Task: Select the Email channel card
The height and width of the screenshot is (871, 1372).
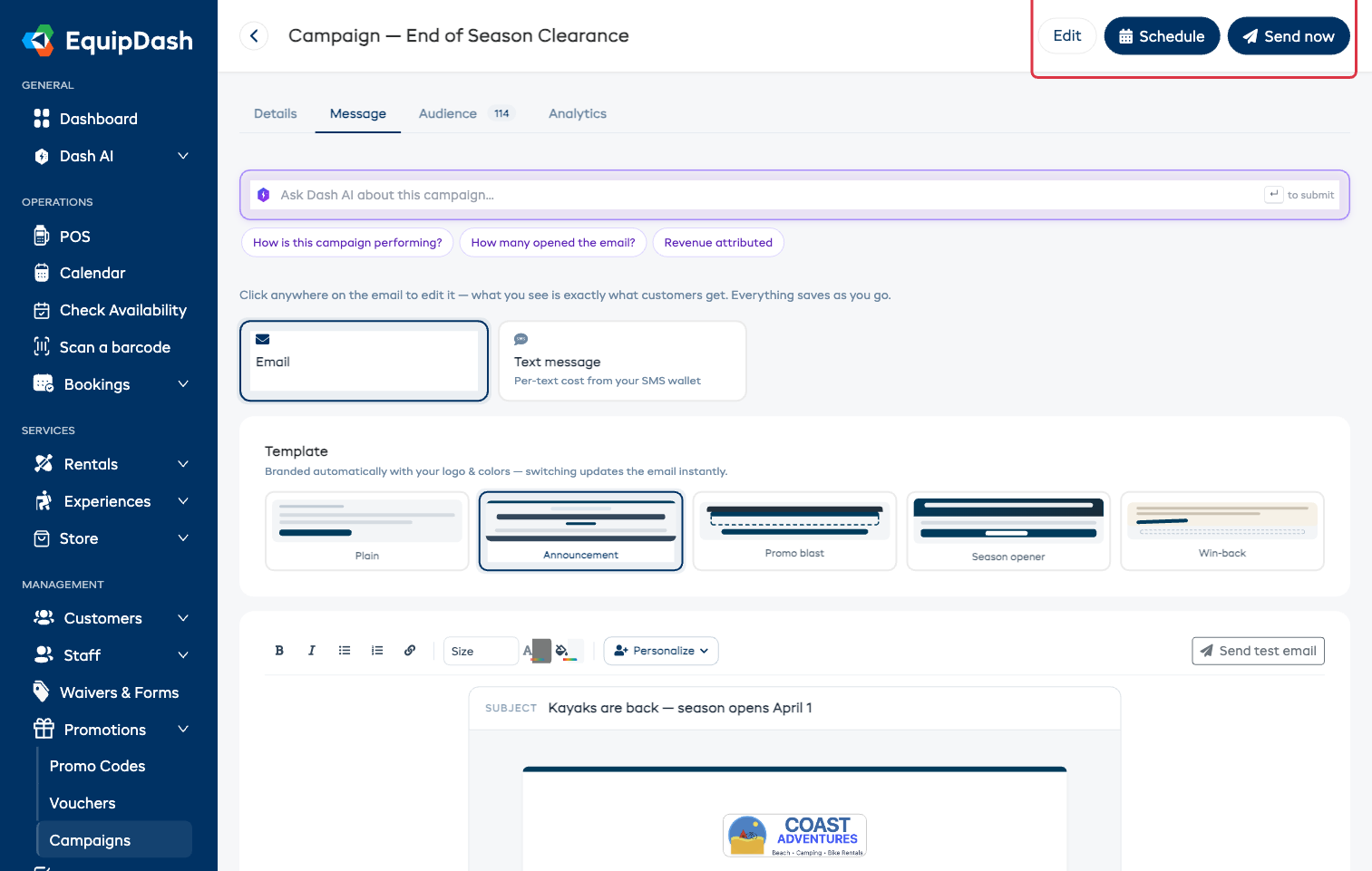Action: coord(364,361)
